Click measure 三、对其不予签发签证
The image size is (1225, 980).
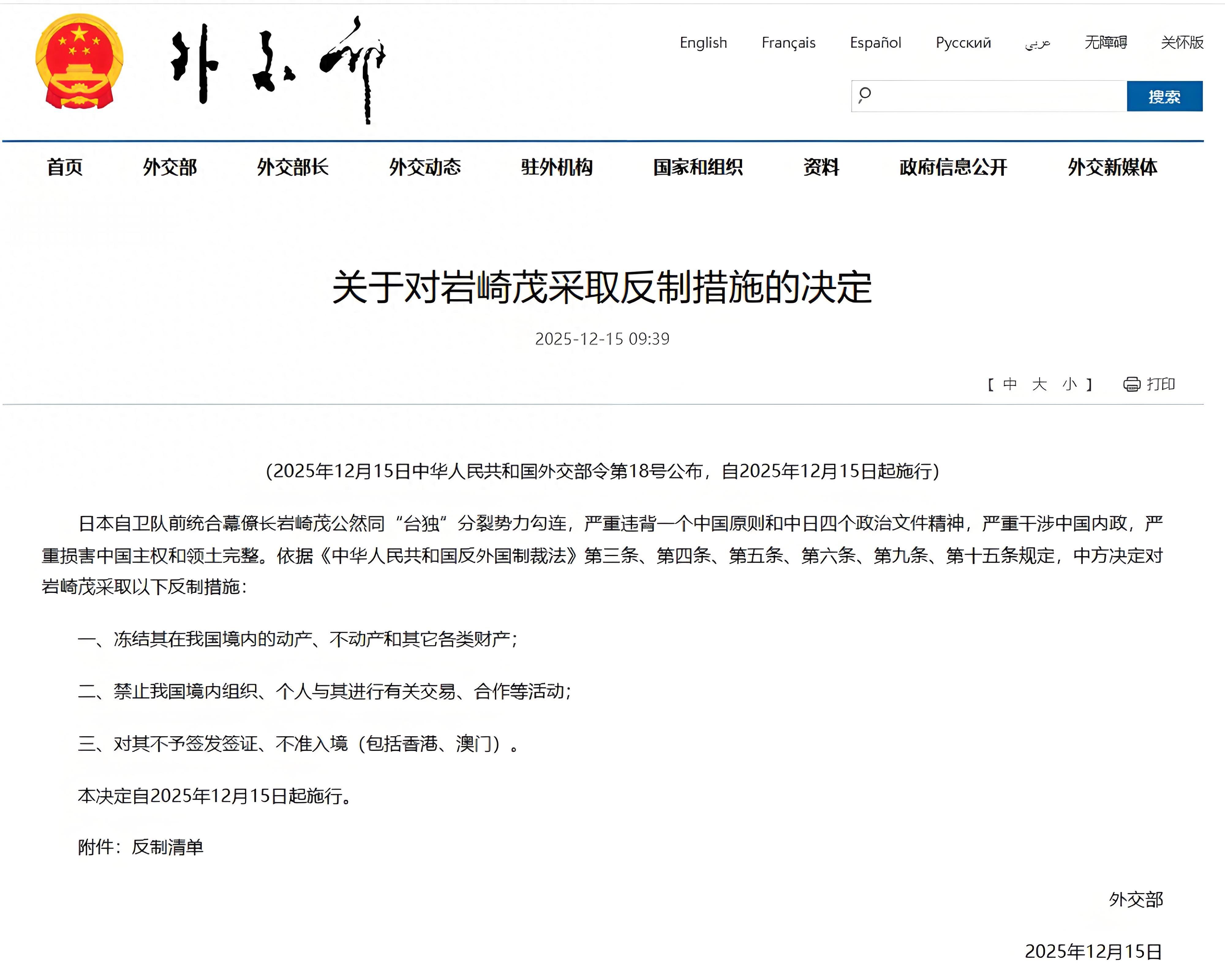point(299,744)
